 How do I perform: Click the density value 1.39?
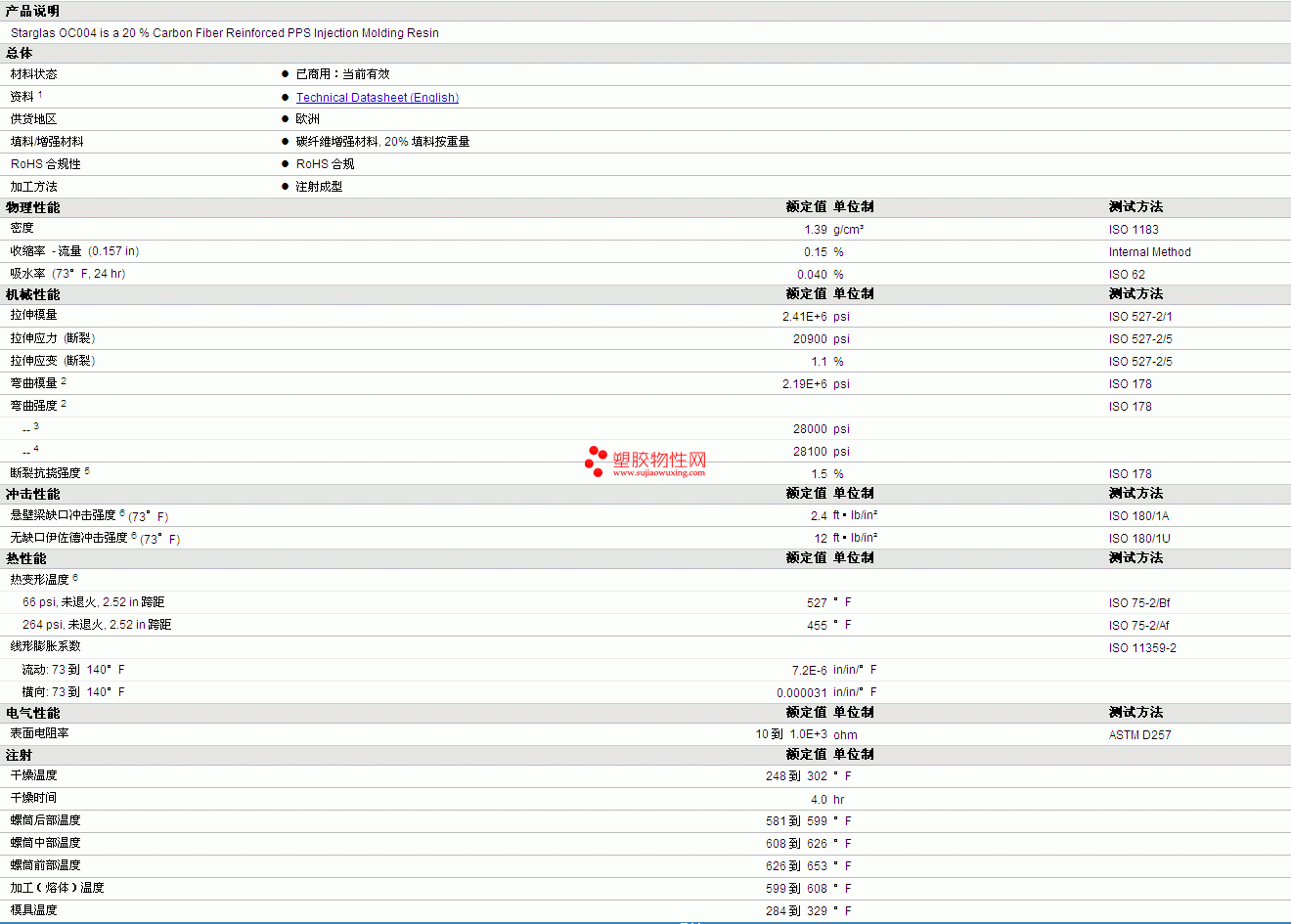coord(816,230)
